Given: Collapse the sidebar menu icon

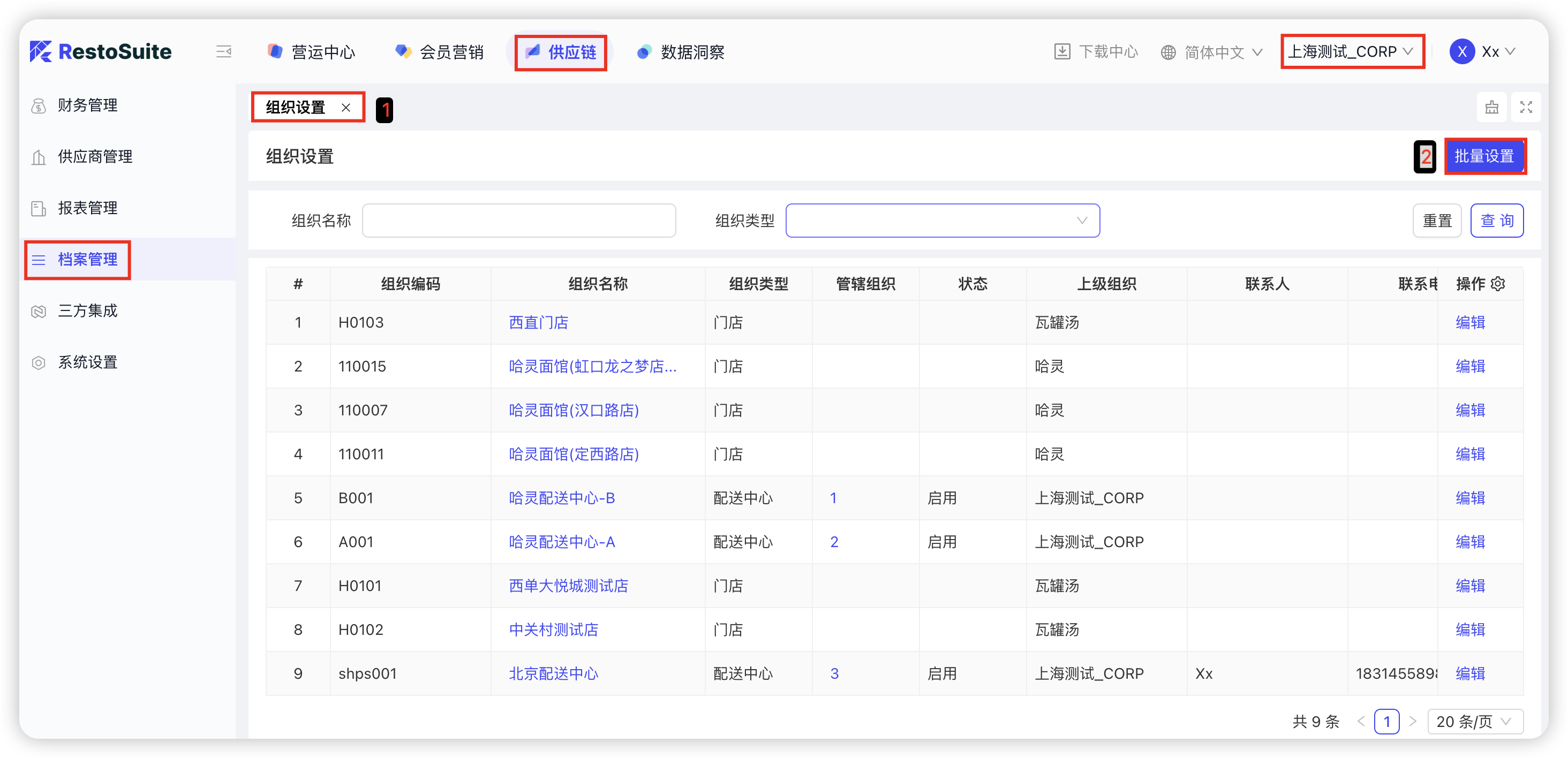Looking at the screenshot, I should [x=223, y=52].
